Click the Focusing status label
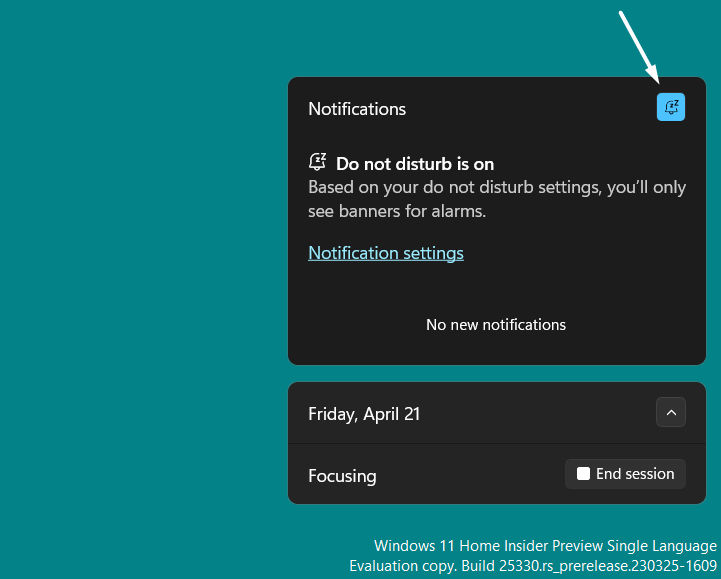Screen dimensions: 721x579 pos(342,476)
